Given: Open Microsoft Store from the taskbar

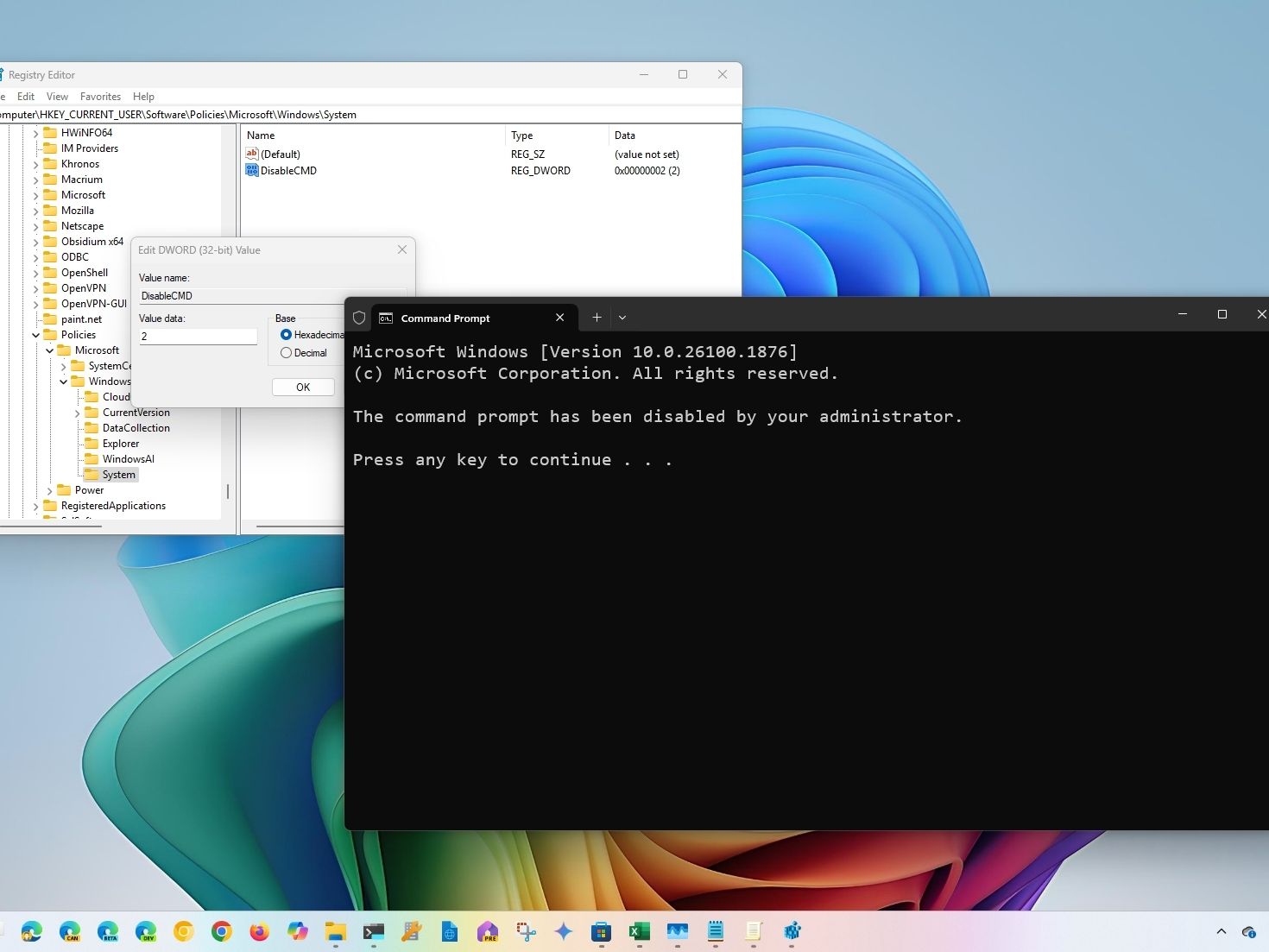Looking at the screenshot, I should click(601, 931).
